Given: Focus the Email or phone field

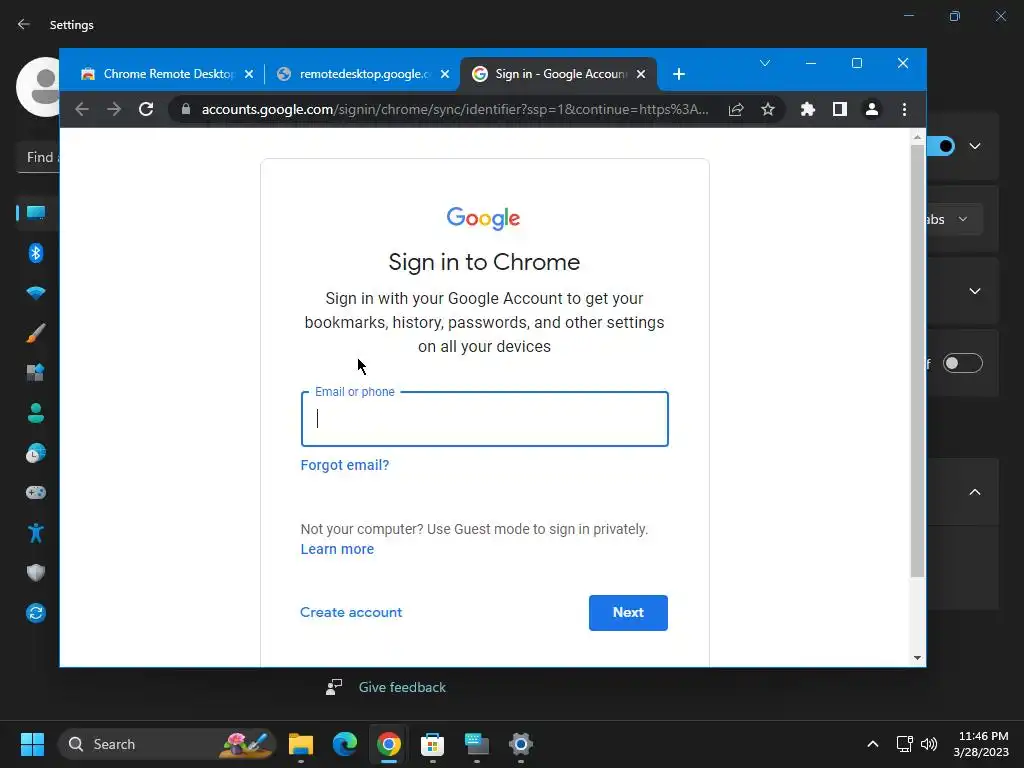Looking at the screenshot, I should coord(485,419).
